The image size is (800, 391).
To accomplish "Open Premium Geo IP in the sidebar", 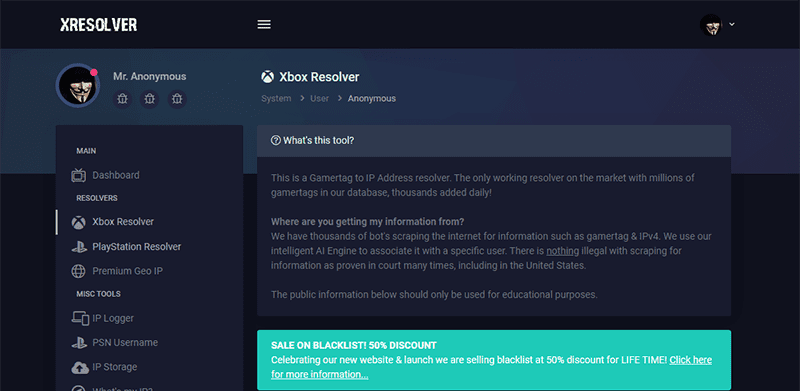I will point(128,271).
